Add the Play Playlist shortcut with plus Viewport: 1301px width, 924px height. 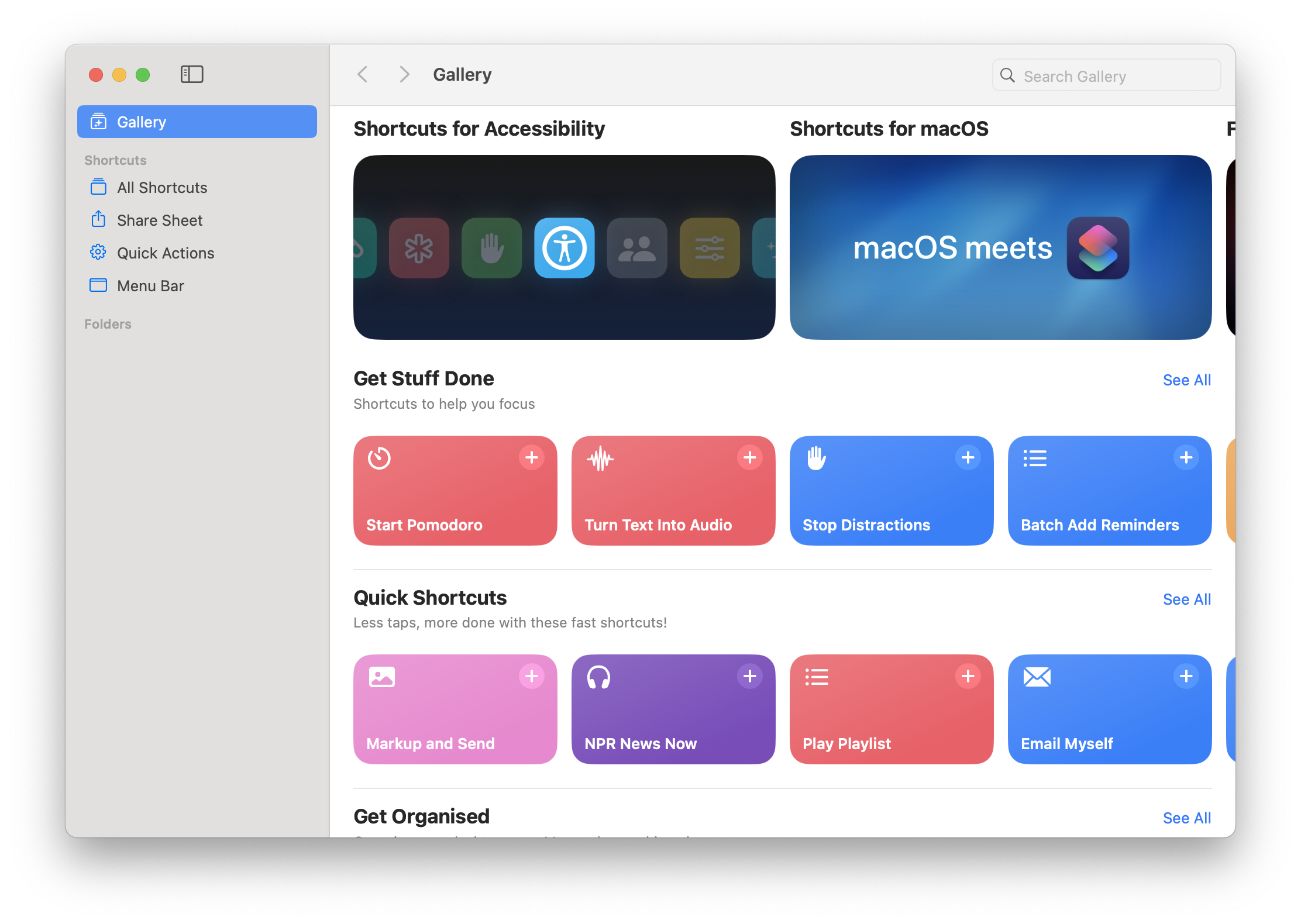point(968,676)
